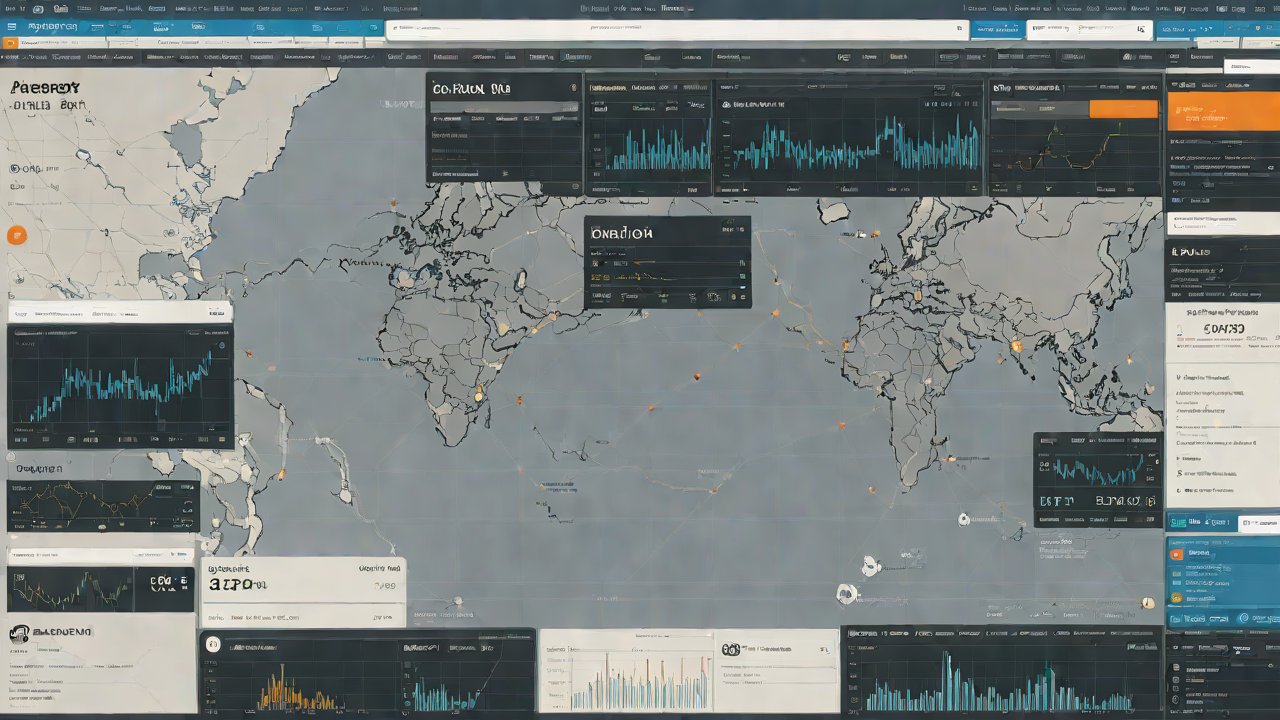Click the blue button right of the search bar
This screenshot has width=1280, height=720.
pyautogui.click(x=997, y=29)
